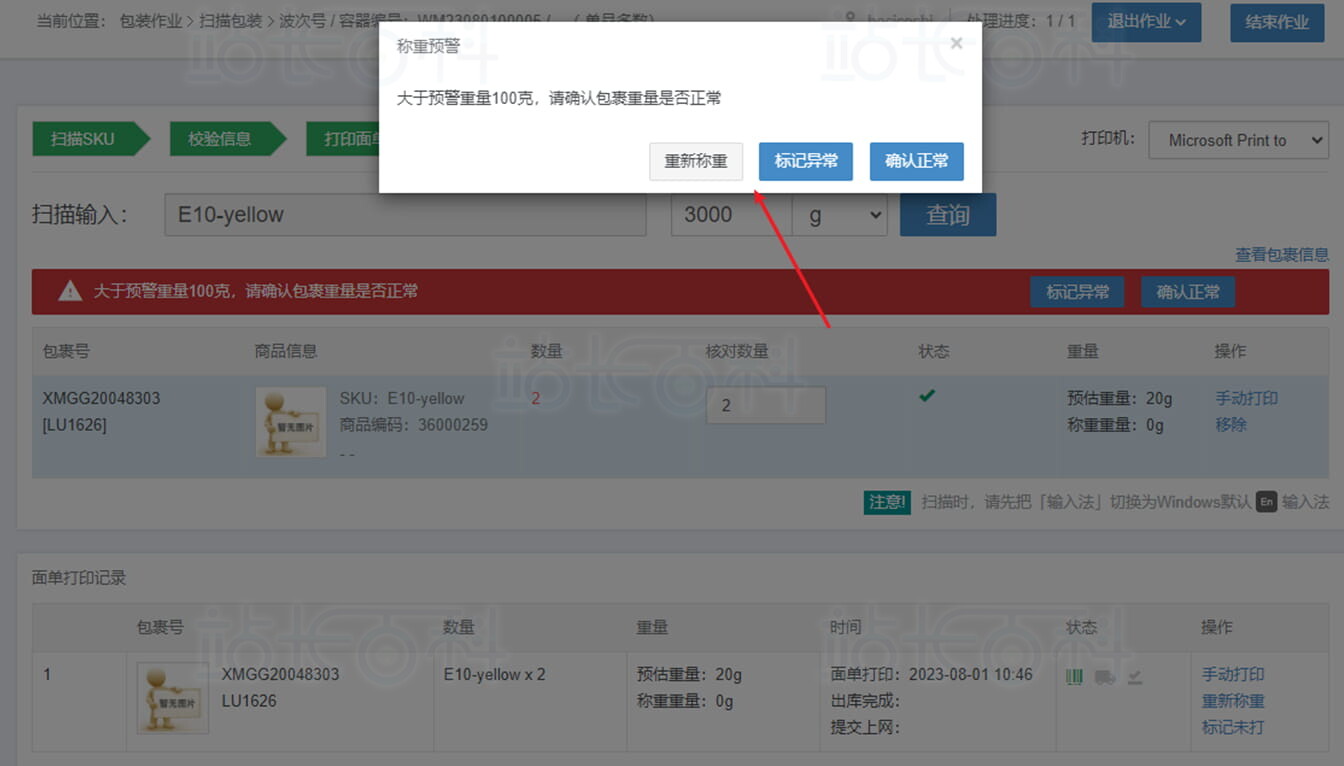Click the warning triangle icon in red banner
The height and width of the screenshot is (766, 1344).
coord(70,291)
